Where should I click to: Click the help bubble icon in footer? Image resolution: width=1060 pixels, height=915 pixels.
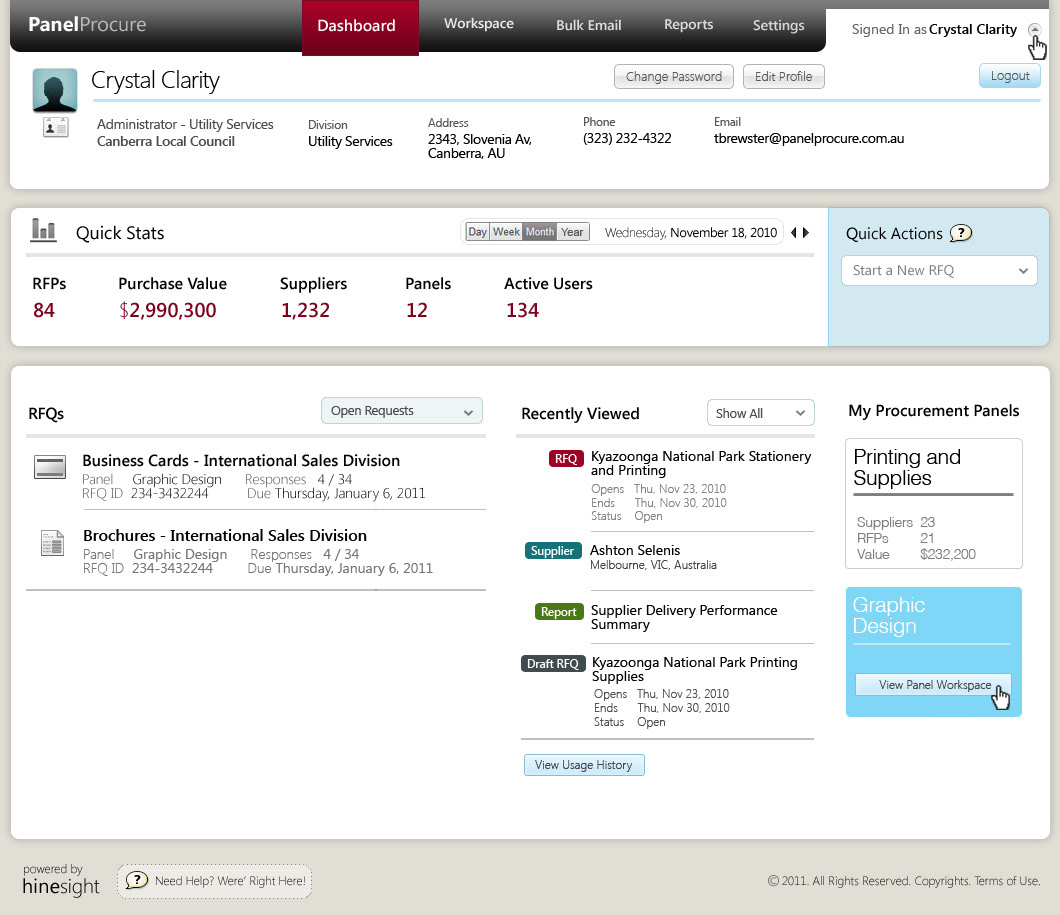coord(137,881)
